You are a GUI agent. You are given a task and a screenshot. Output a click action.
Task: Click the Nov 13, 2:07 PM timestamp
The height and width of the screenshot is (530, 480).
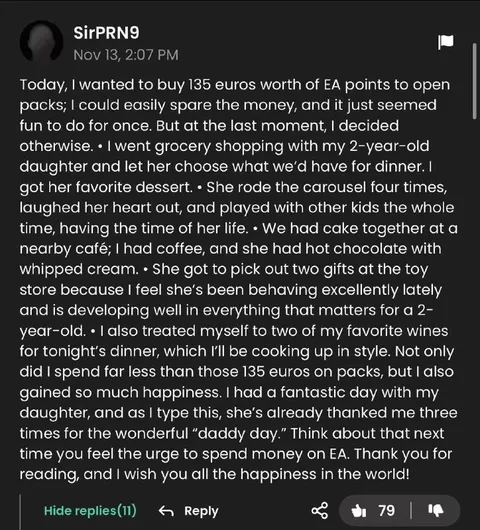[126, 55]
